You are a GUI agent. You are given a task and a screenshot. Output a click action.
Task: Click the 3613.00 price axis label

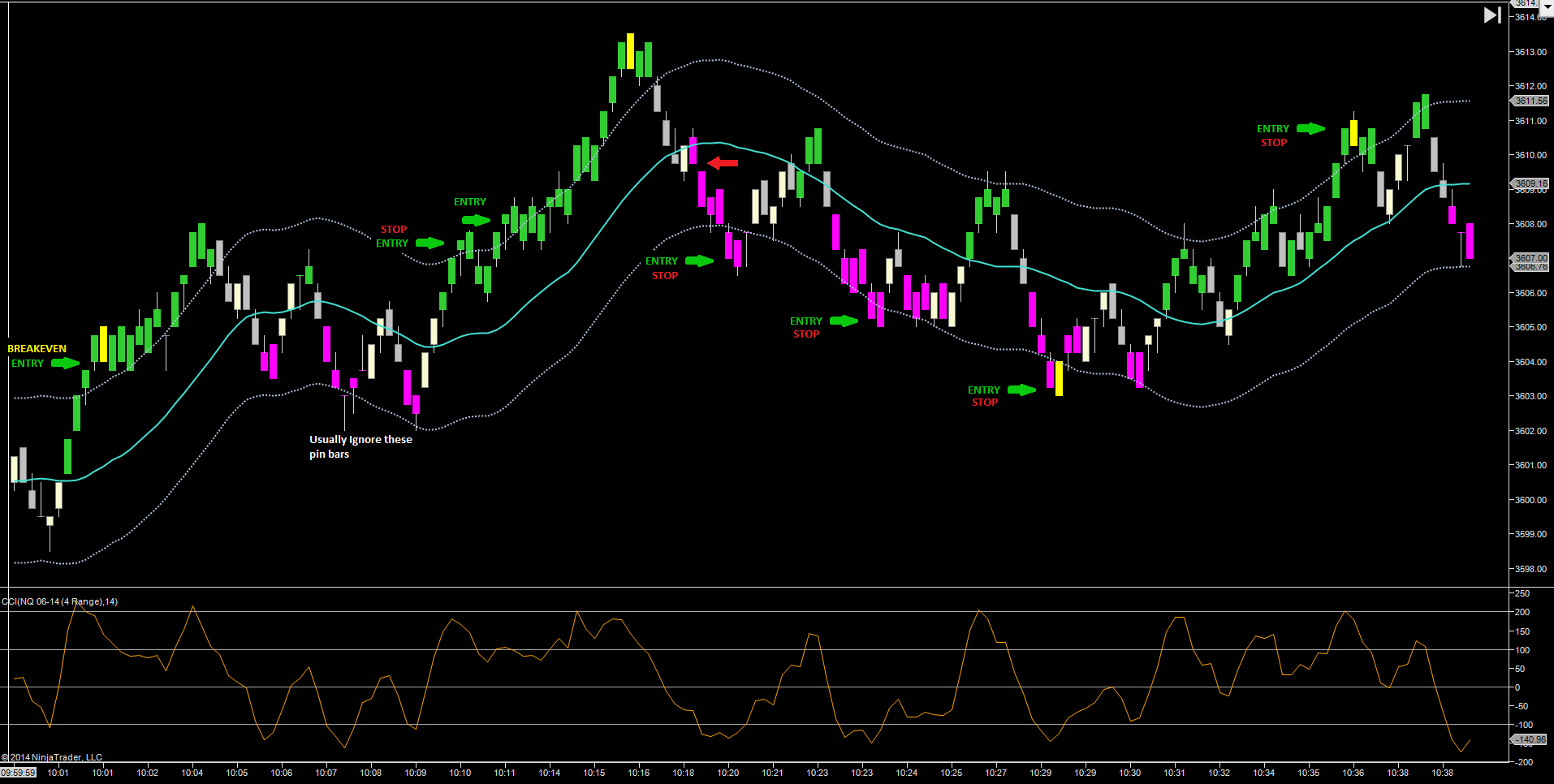(x=1530, y=52)
